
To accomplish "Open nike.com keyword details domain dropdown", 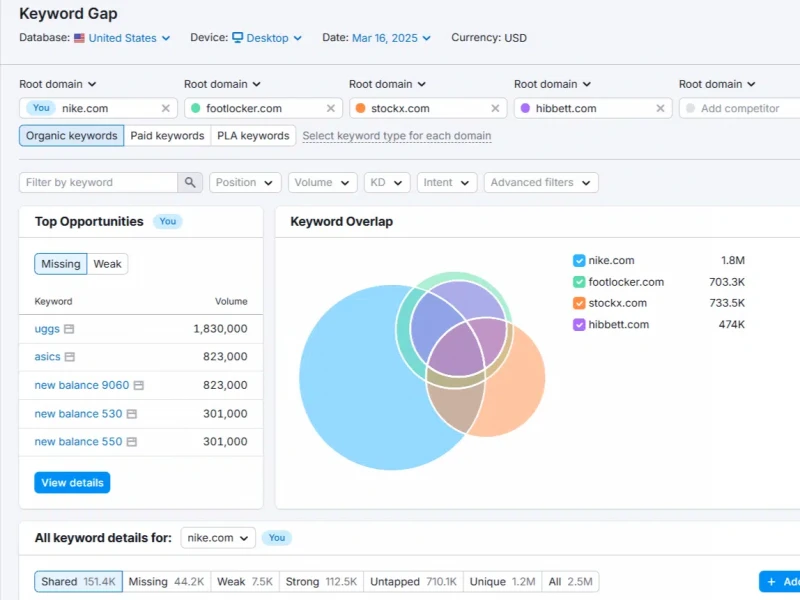I will (x=218, y=538).
